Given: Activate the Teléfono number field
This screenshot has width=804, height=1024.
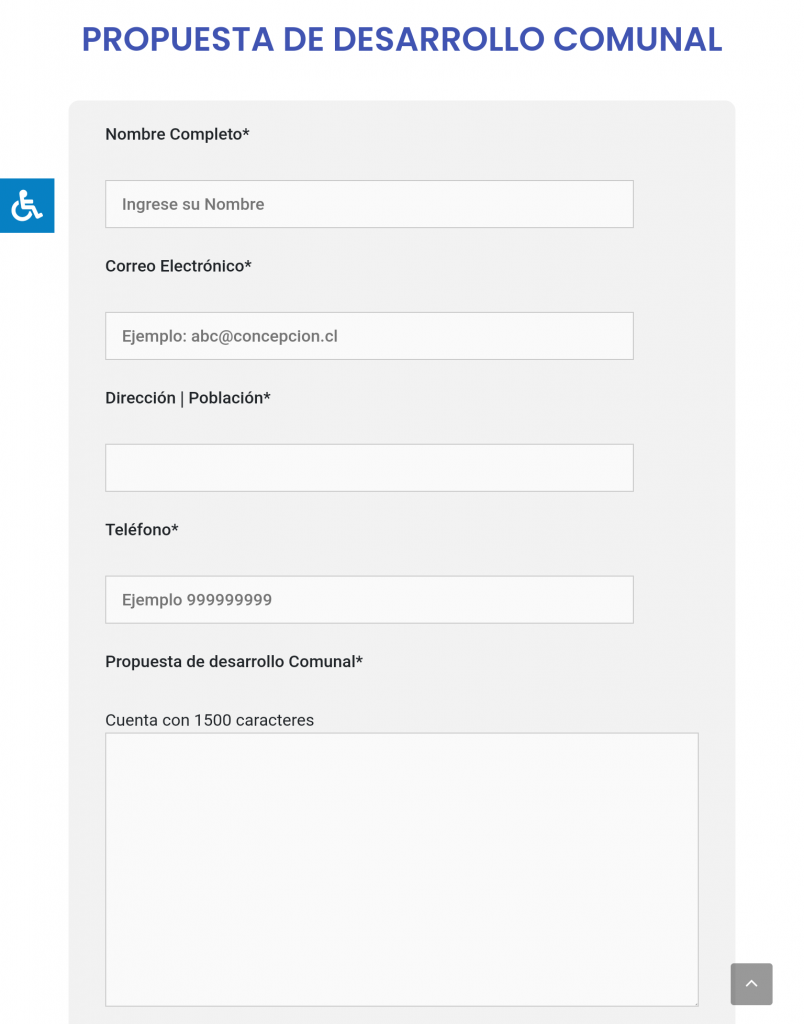Looking at the screenshot, I should [x=369, y=600].
